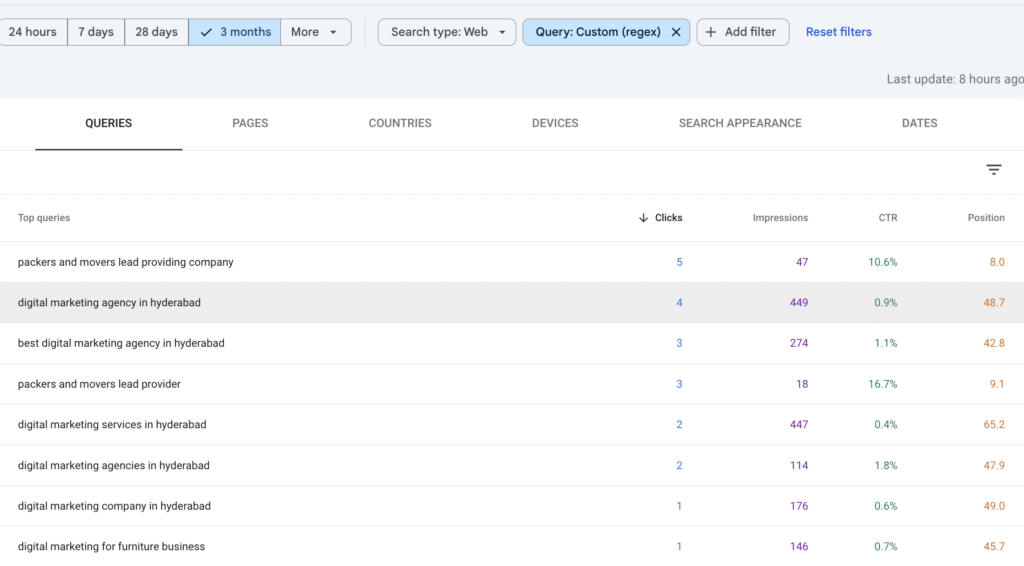1024x566 pixels.
Task: Expand the More date range dropdown
Action: 315,32
